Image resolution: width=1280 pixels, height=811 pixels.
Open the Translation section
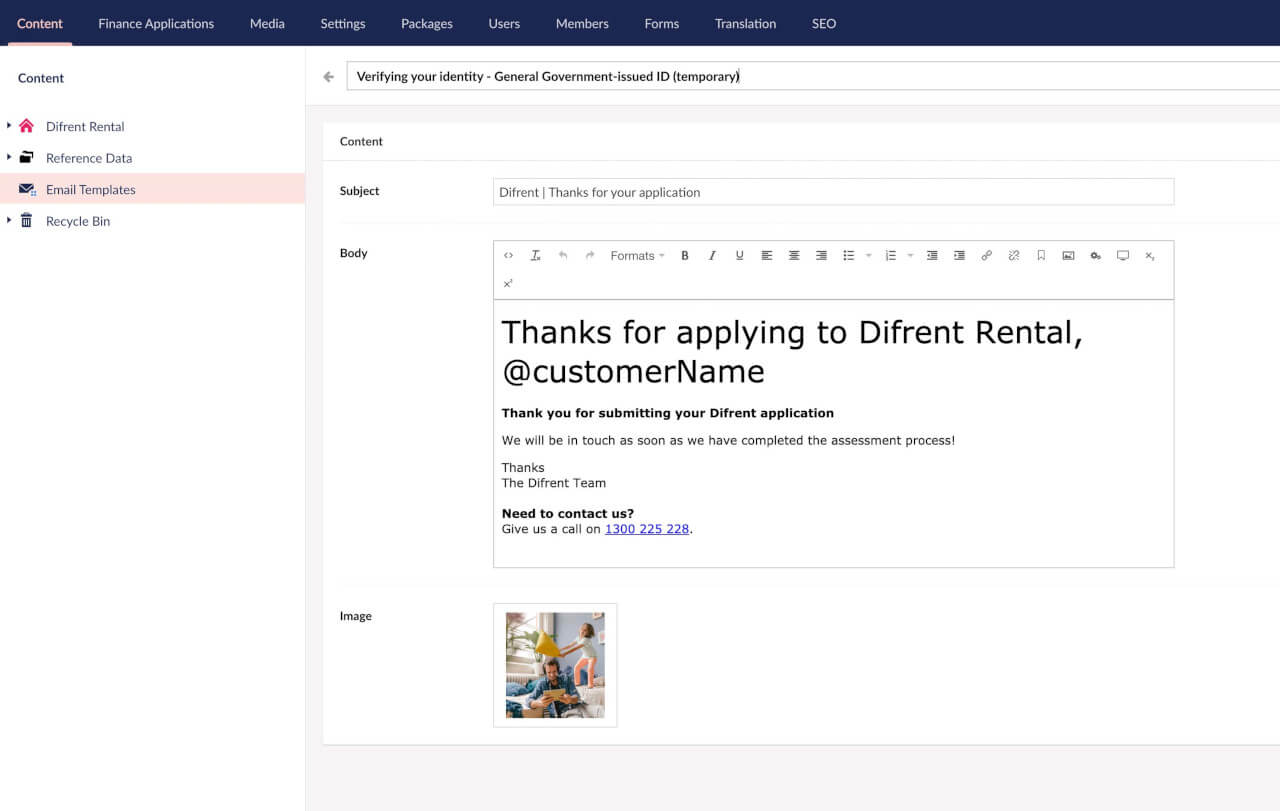[x=745, y=23]
